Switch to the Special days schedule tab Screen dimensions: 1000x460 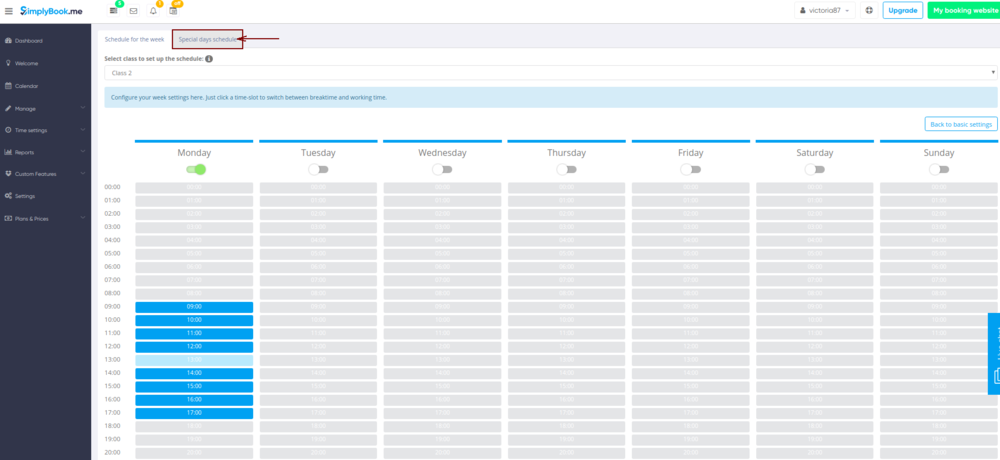click(207, 39)
